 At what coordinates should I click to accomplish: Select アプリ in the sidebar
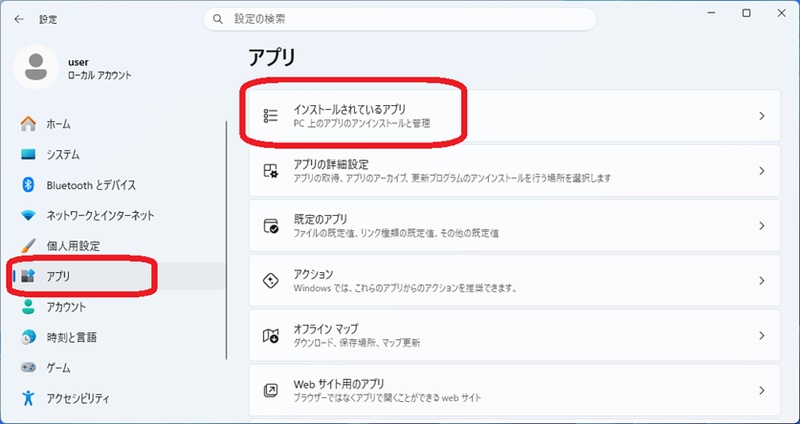117,276
